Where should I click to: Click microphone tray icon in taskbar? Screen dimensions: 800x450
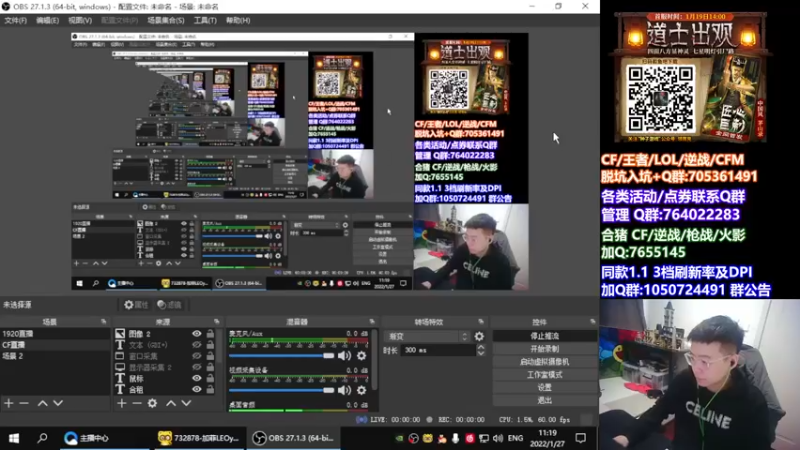click(456, 438)
